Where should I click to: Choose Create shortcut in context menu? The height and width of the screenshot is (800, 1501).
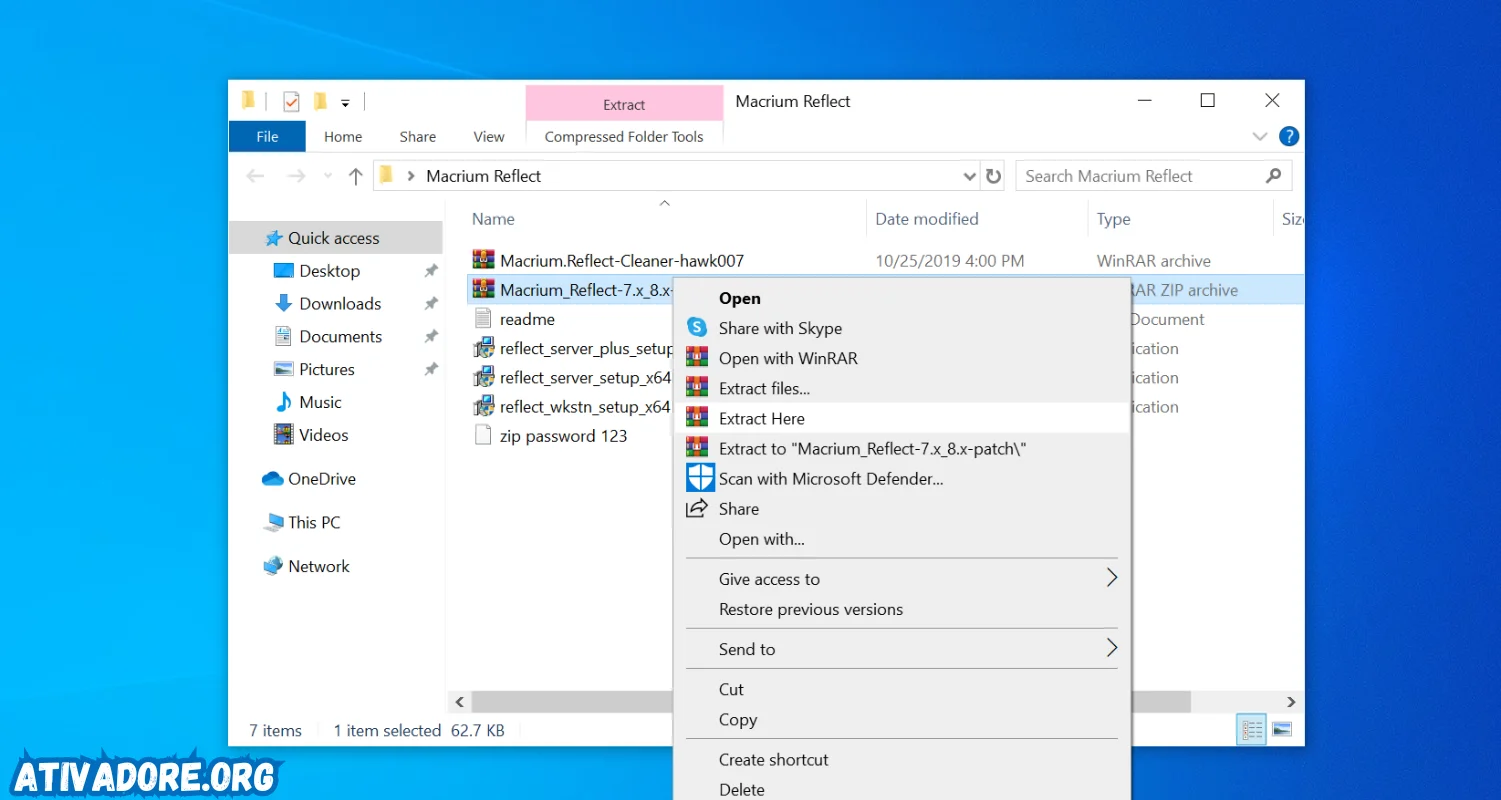[x=904, y=759]
